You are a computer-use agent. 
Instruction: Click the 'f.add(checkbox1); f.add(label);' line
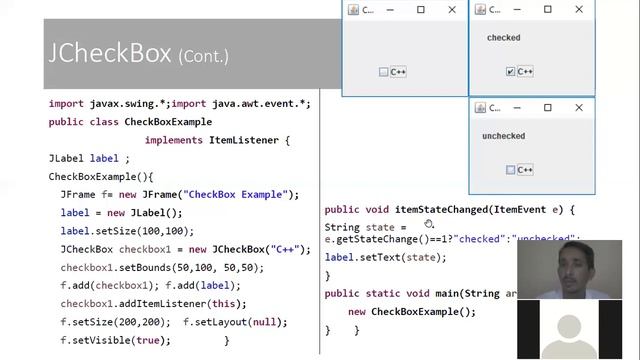tap(150, 286)
